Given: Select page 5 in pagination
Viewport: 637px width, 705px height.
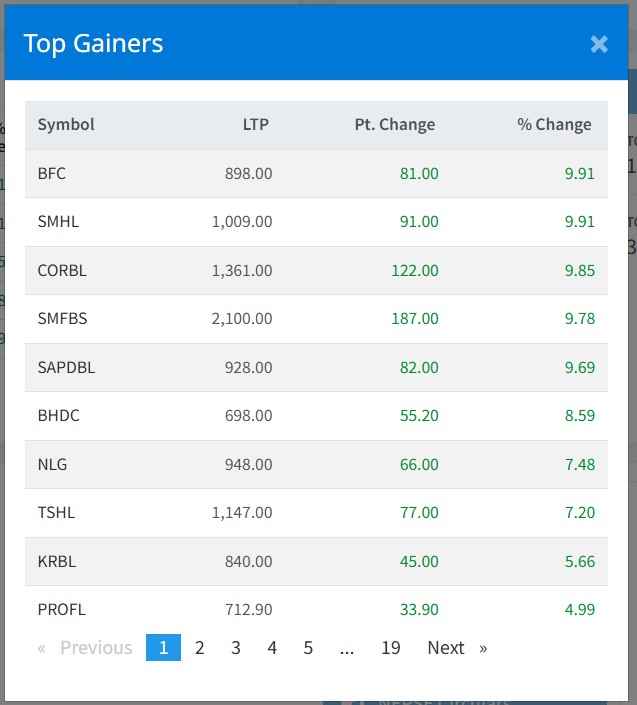Looking at the screenshot, I should (x=308, y=648).
